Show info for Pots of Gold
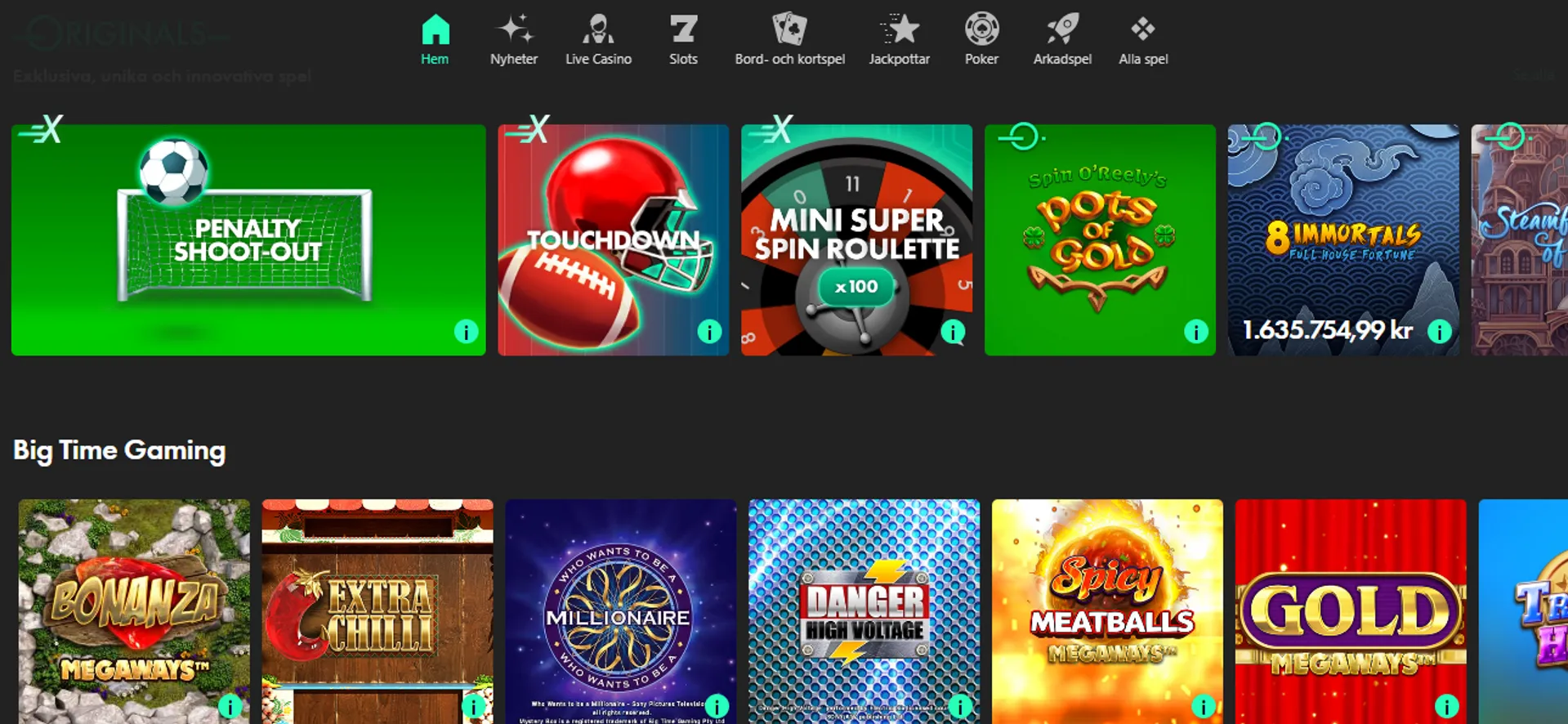The image size is (1568, 724). tap(1196, 332)
